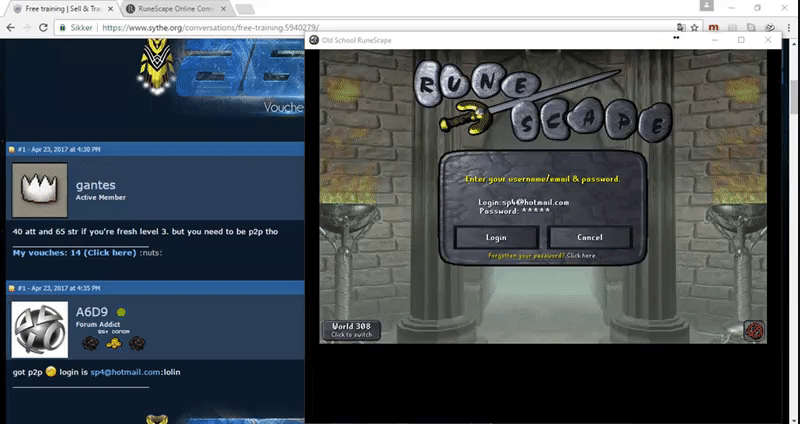This screenshot has width=800, height=424.
Task: Click the globe extension icon in Chrome toolbar
Action: (x=770, y=28)
